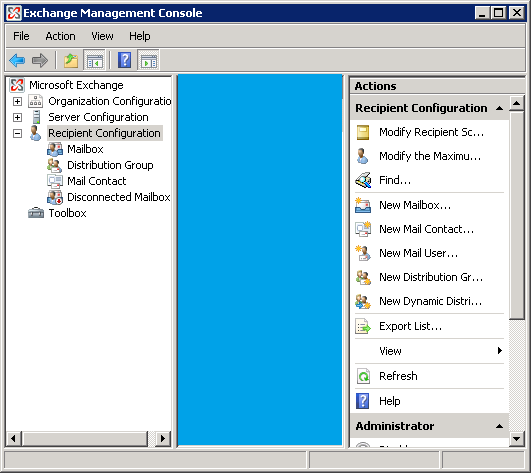
Task: Select the Disconnected Mailbox tree label
Action: (119, 197)
